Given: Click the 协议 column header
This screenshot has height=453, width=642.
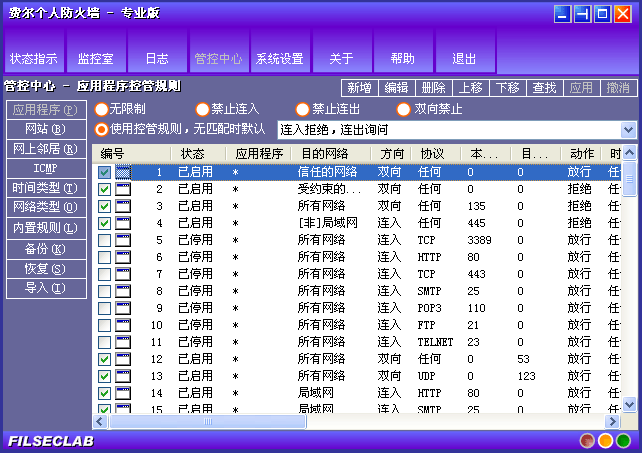Looking at the screenshot, I should point(432,154).
